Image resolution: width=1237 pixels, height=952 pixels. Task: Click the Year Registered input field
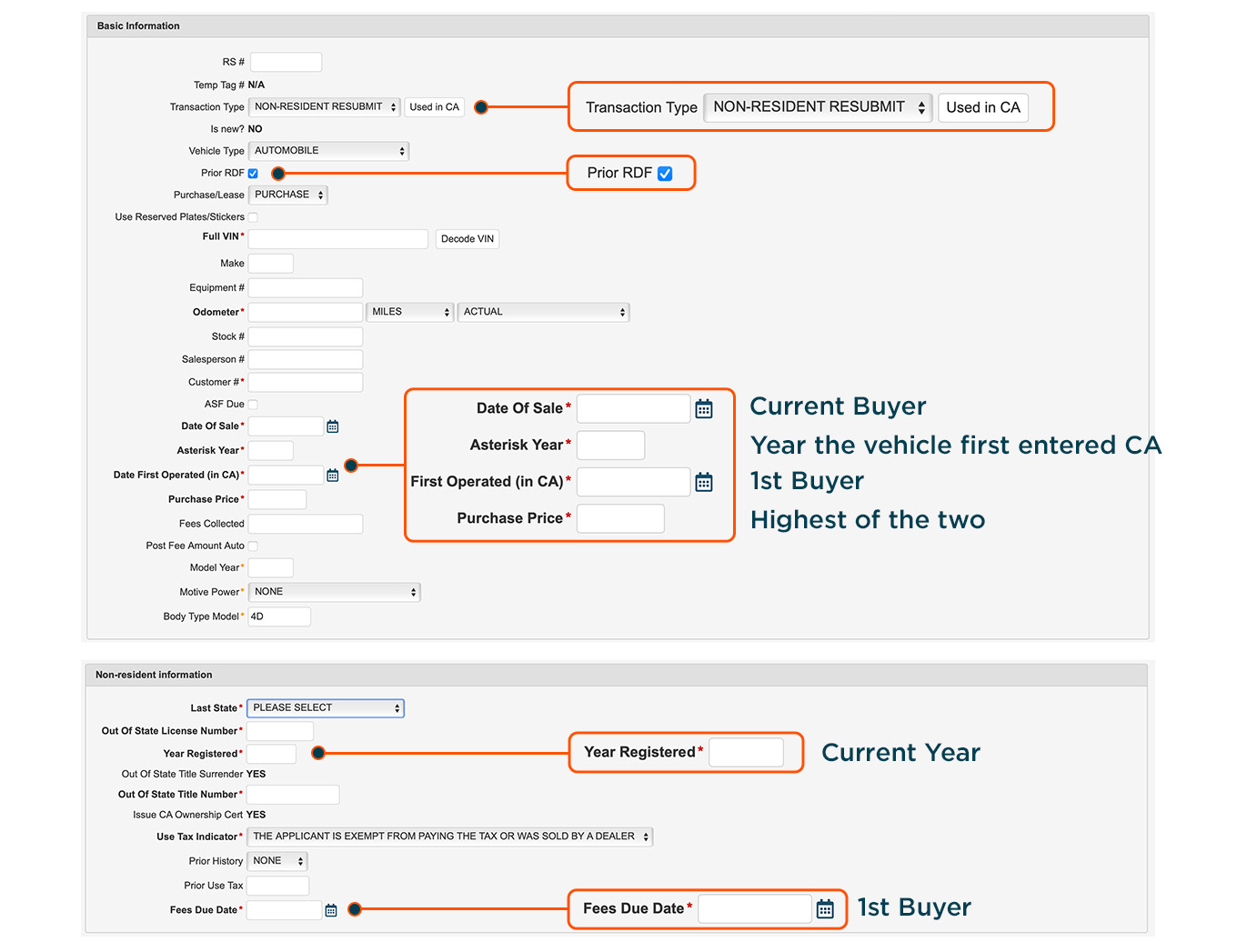tap(271, 754)
